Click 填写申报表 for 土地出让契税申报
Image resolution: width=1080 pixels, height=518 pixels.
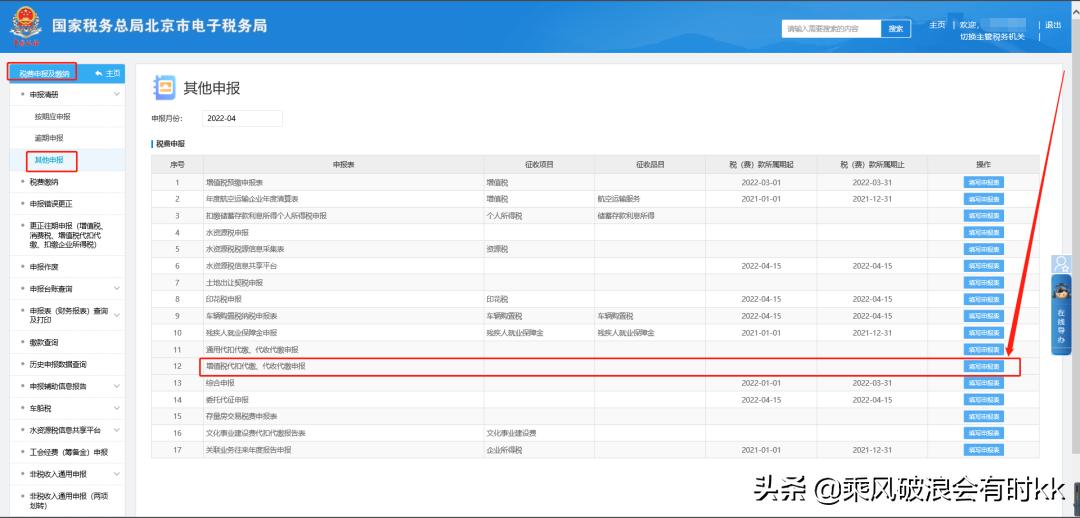click(984, 282)
